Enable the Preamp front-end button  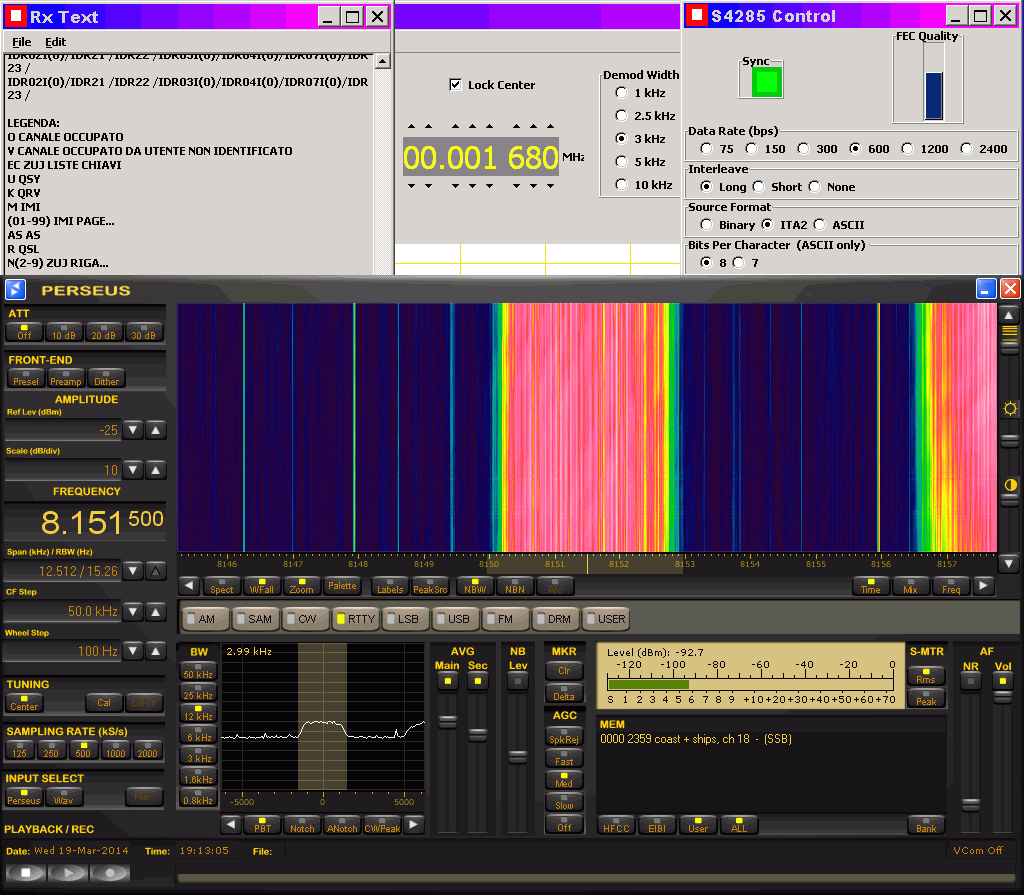66,378
